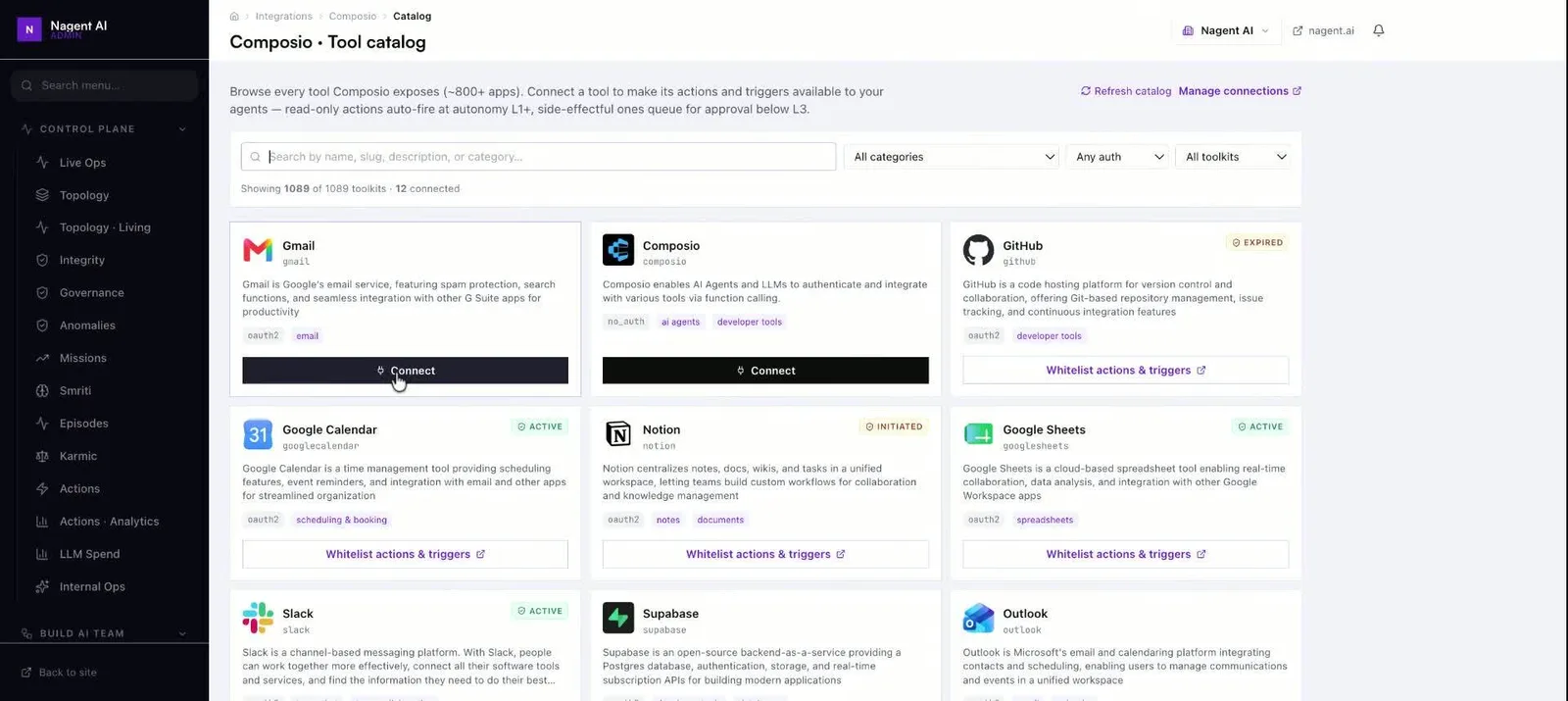Click the Smriti brain icon
Viewport: 1568px width, 701px height.
pos(42,390)
